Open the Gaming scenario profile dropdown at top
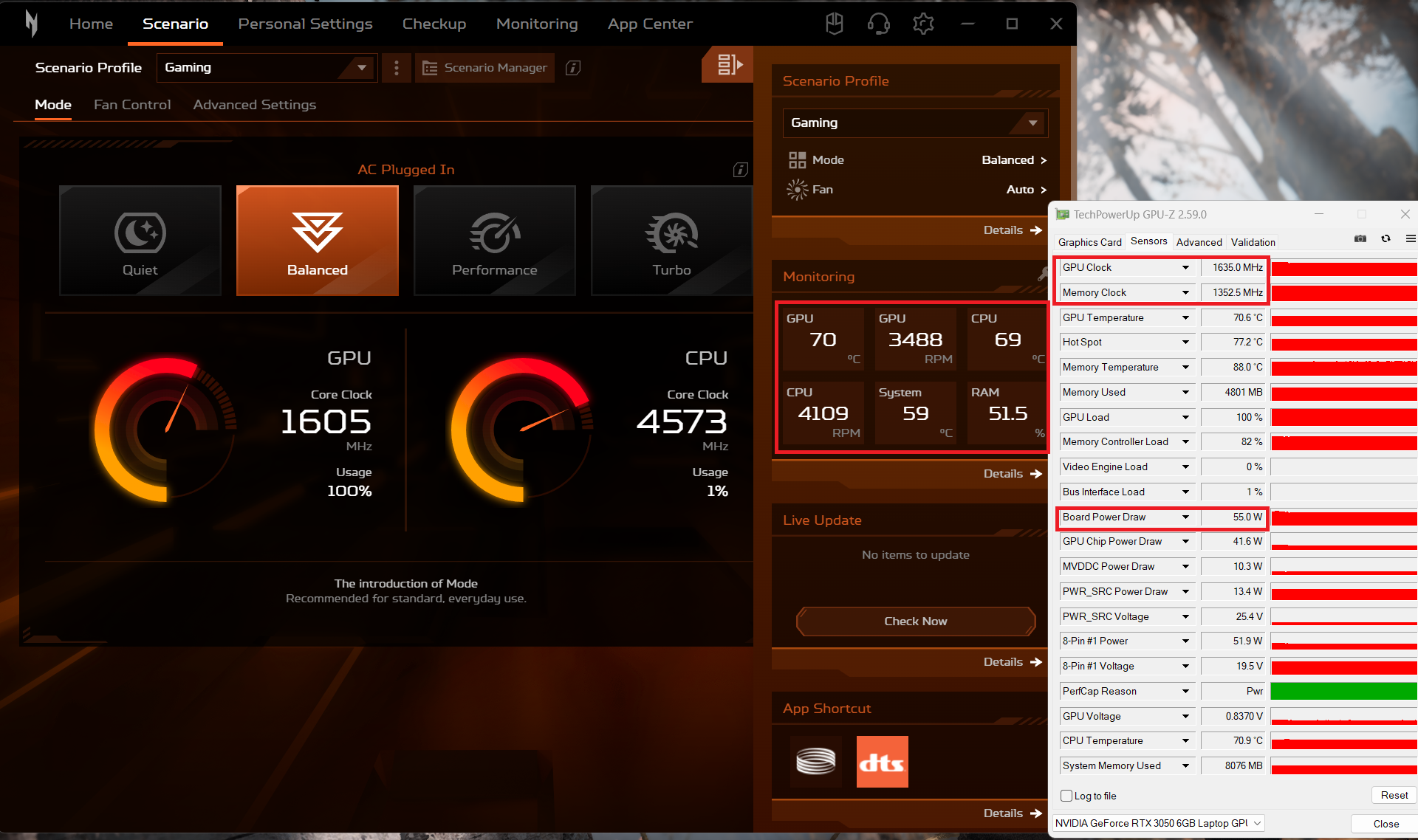The width and height of the screenshot is (1418, 840). click(267, 68)
